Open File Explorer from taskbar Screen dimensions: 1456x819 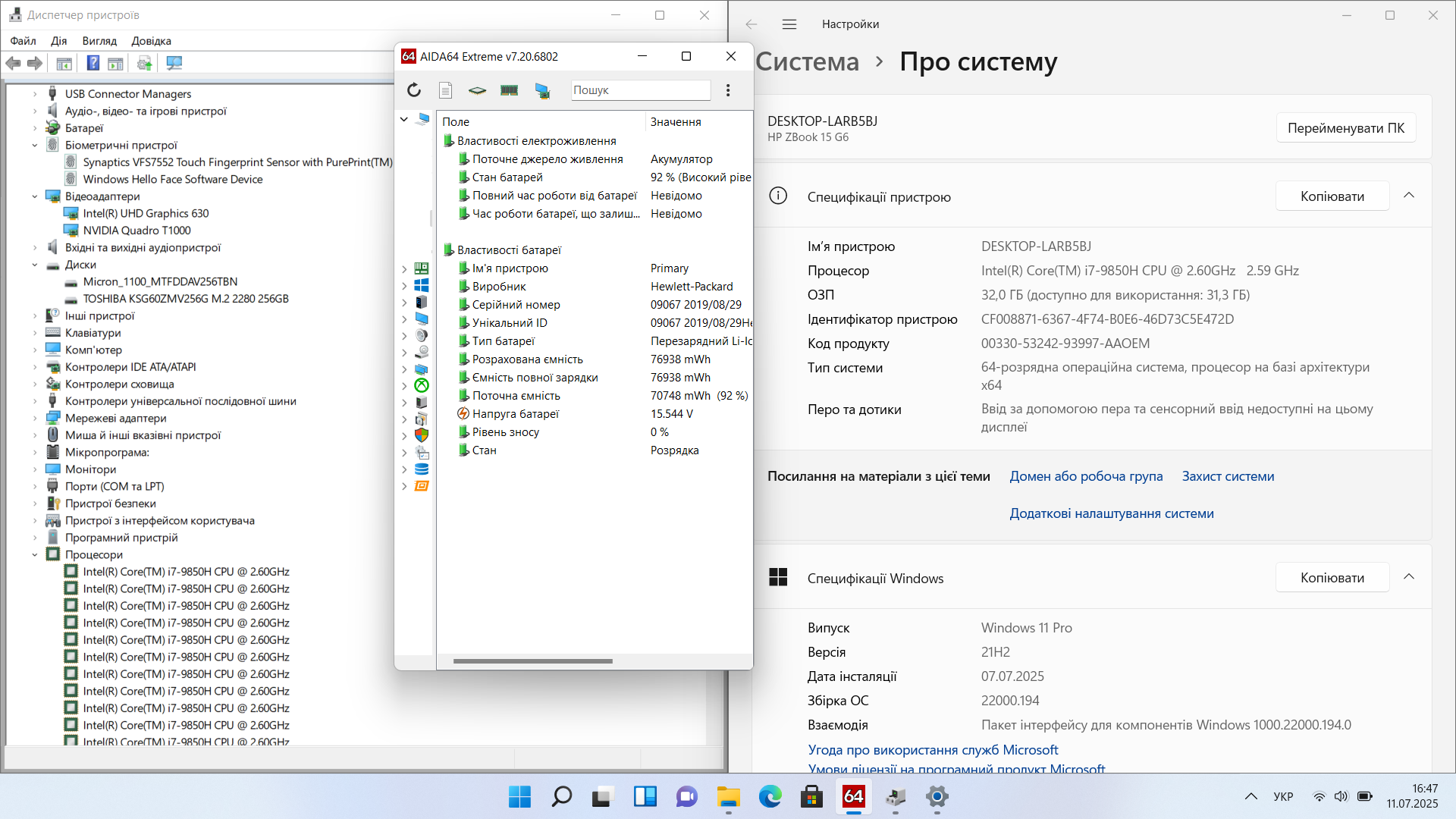point(729,797)
